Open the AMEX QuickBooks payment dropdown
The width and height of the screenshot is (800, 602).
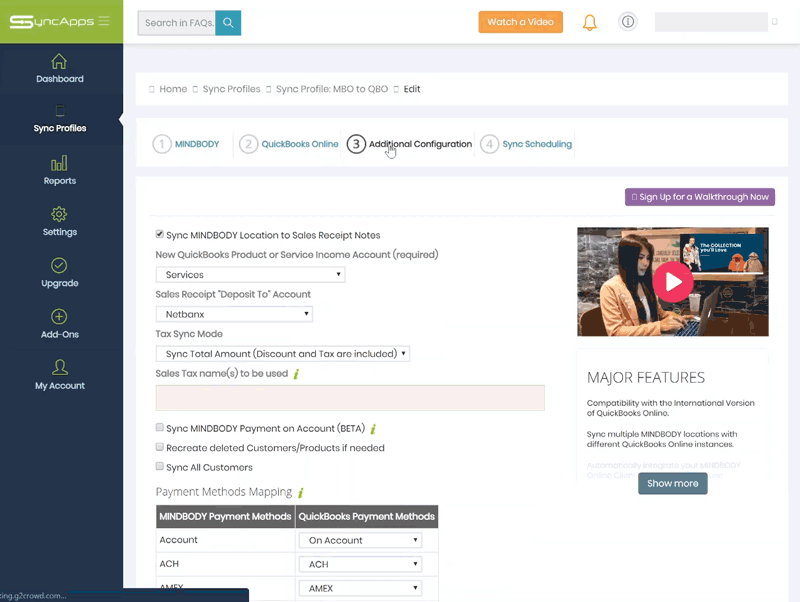tap(360, 588)
